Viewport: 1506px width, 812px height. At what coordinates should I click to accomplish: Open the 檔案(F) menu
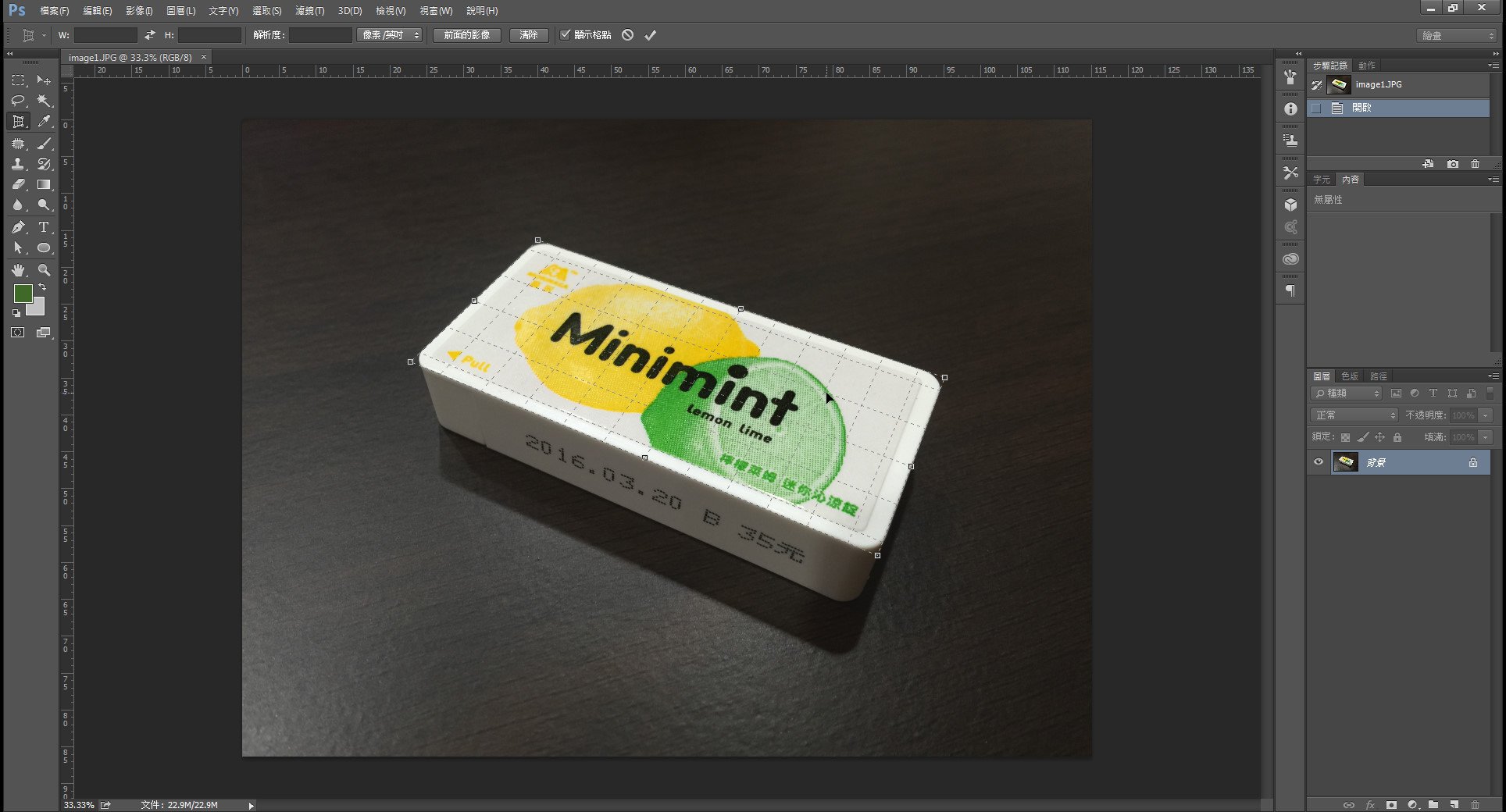(x=55, y=11)
